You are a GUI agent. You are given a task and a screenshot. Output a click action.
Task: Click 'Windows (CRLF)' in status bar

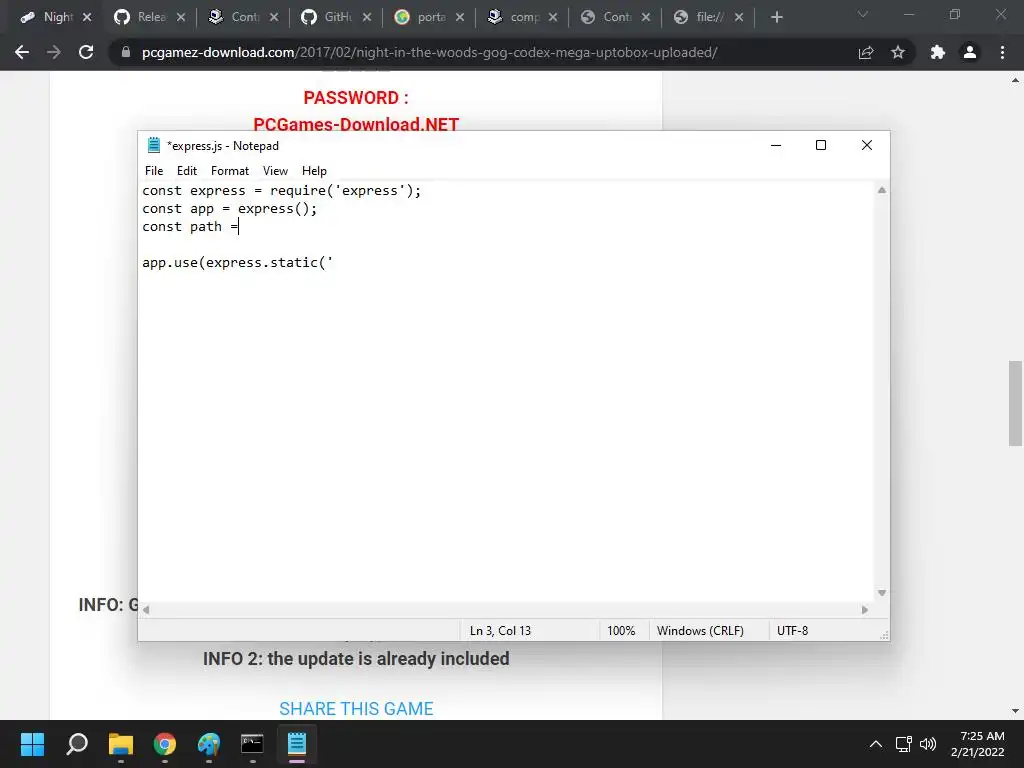700,631
